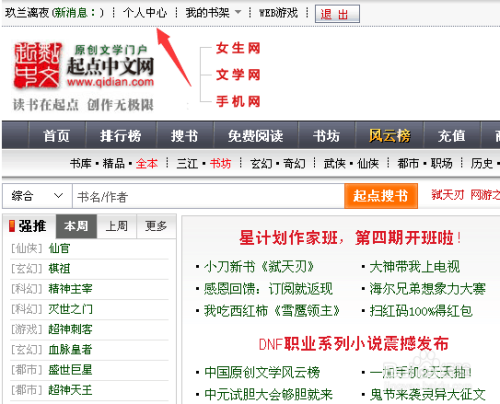This screenshot has width=500, height=404.
Task: Open recommended book 超神刺客
Action: (x=70, y=329)
